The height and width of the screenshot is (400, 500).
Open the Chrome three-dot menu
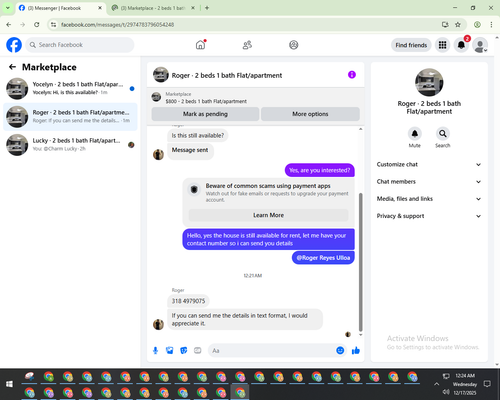tap(491, 25)
